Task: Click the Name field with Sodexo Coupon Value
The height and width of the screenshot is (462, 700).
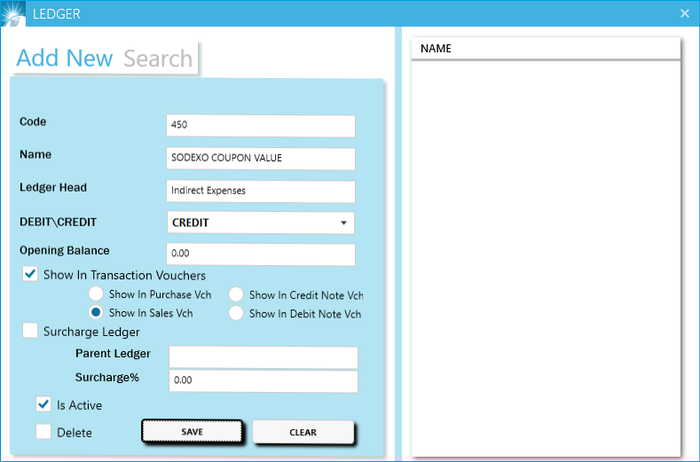Action: click(260, 159)
